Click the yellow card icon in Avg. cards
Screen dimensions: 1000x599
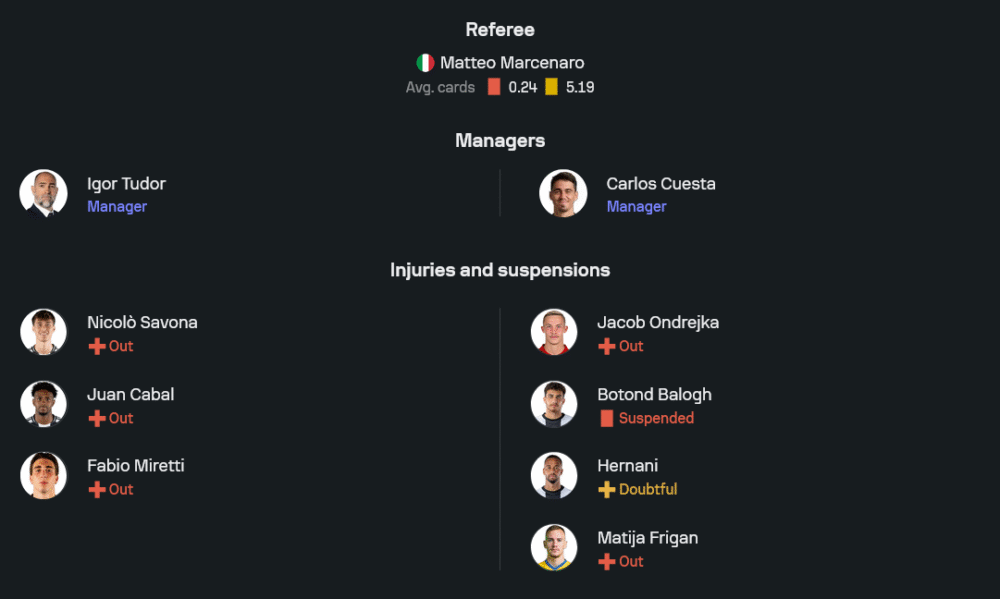click(551, 87)
